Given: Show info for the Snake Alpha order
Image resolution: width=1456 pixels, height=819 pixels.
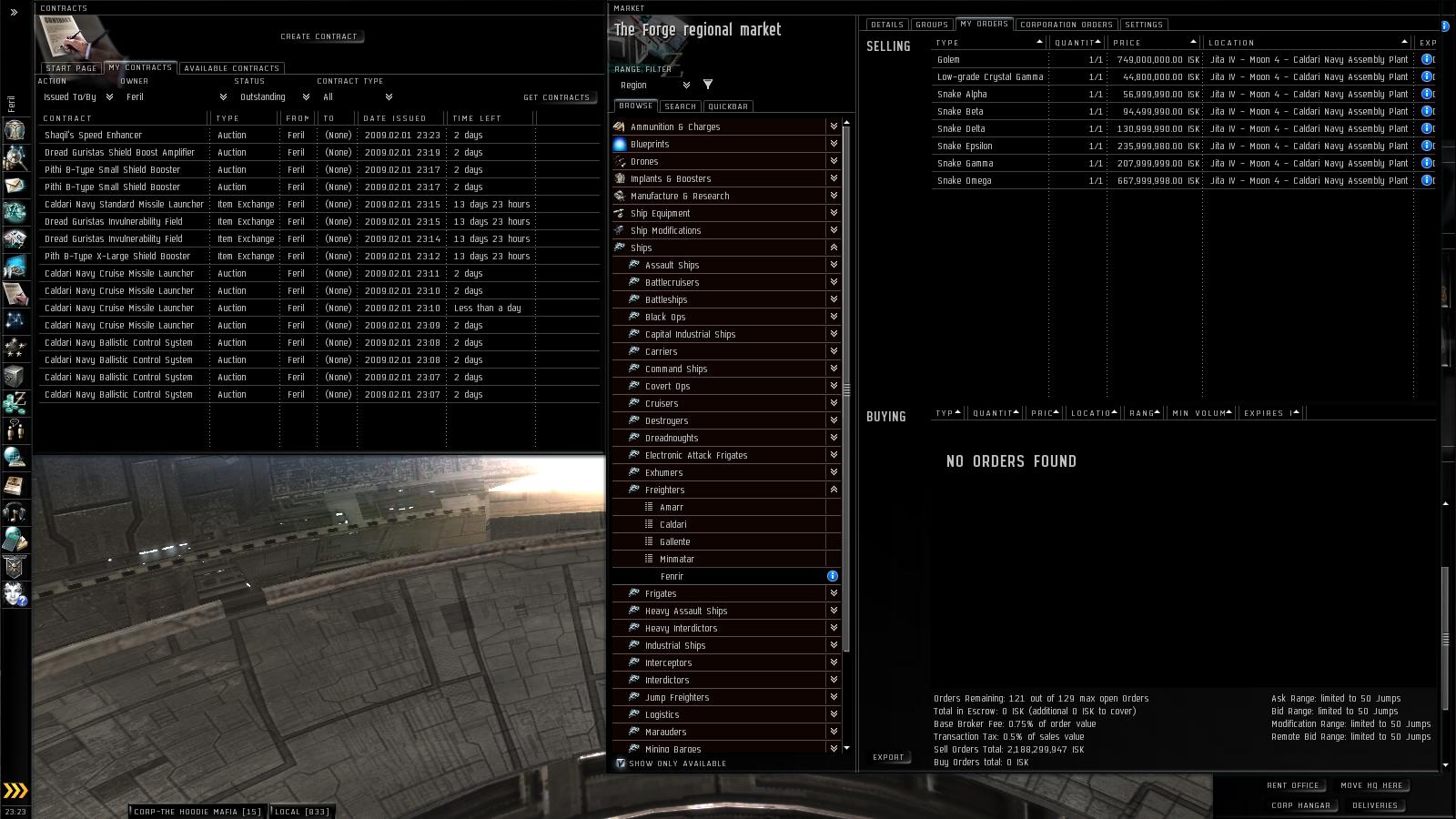Looking at the screenshot, I should 1426,94.
